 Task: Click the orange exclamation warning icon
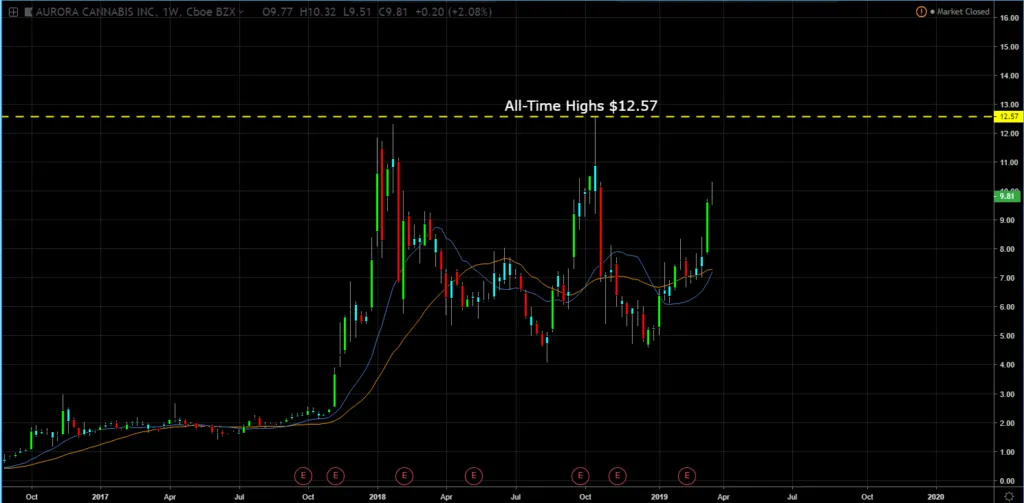point(921,12)
